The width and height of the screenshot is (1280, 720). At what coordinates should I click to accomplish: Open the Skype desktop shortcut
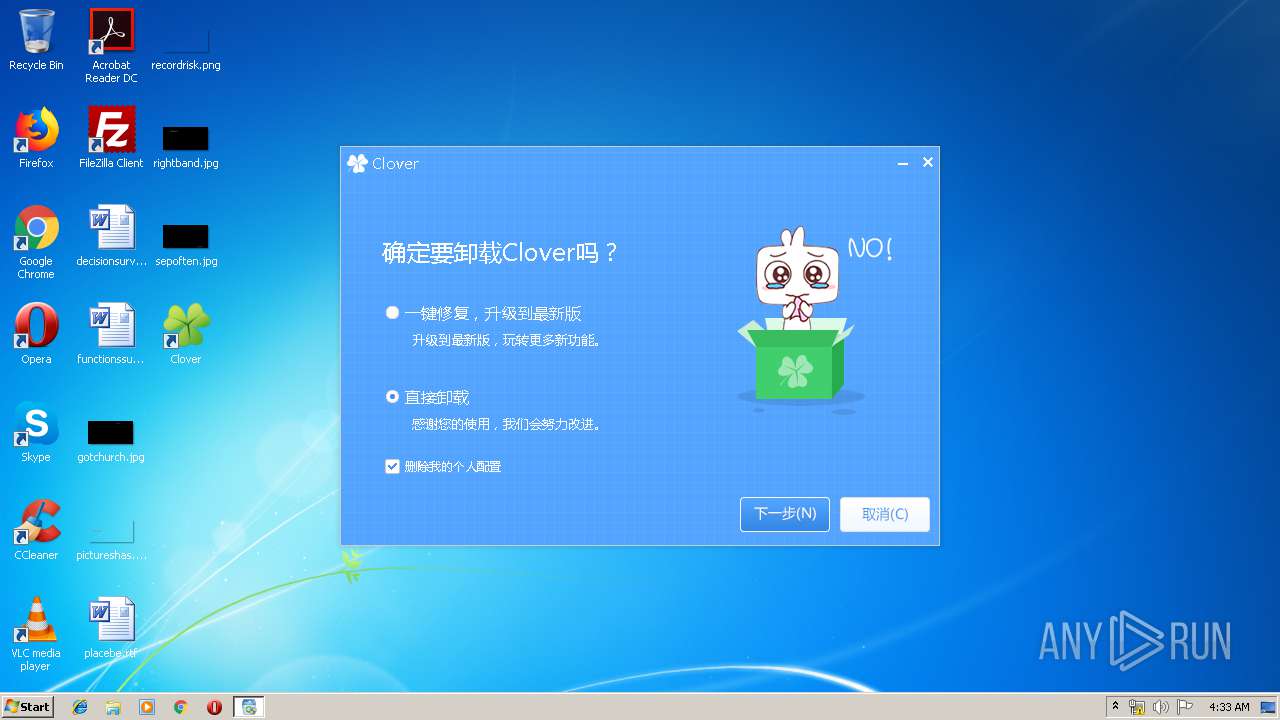pyautogui.click(x=36, y=432)
